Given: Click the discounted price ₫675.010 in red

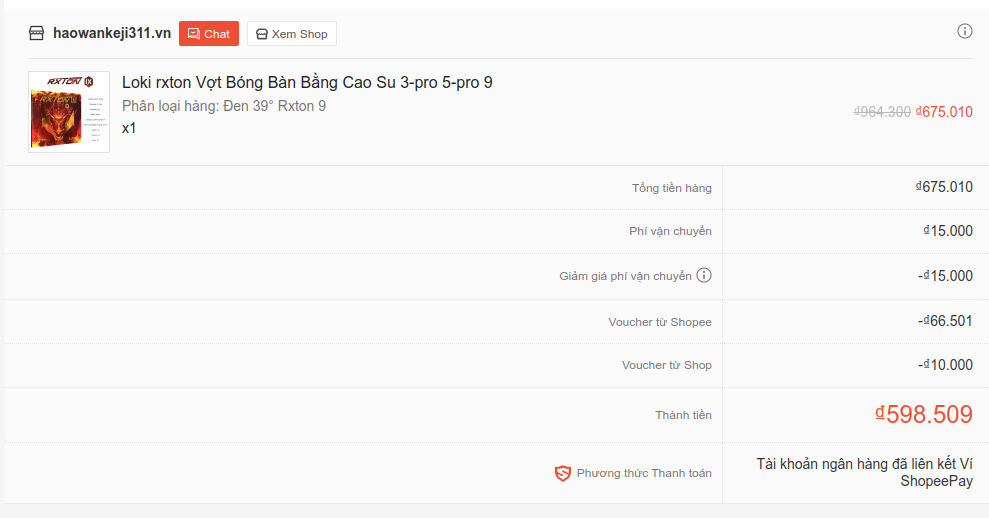Looking at the screenshot, I should [x=944, y=112].
